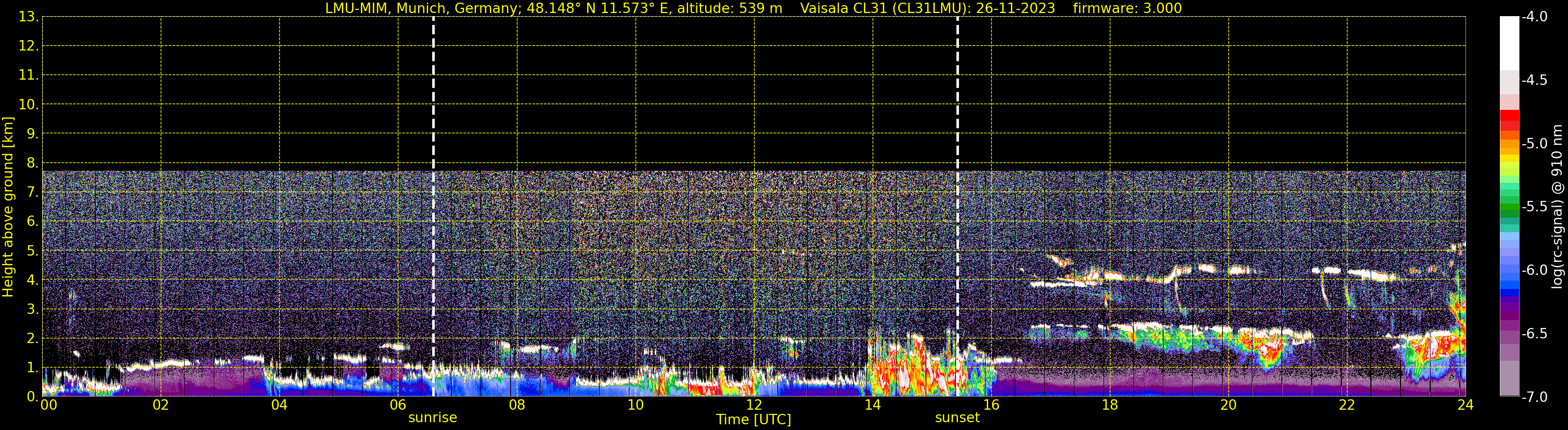
Task: Click the '10' tick on the time axis
Action: tap(636, 405)
